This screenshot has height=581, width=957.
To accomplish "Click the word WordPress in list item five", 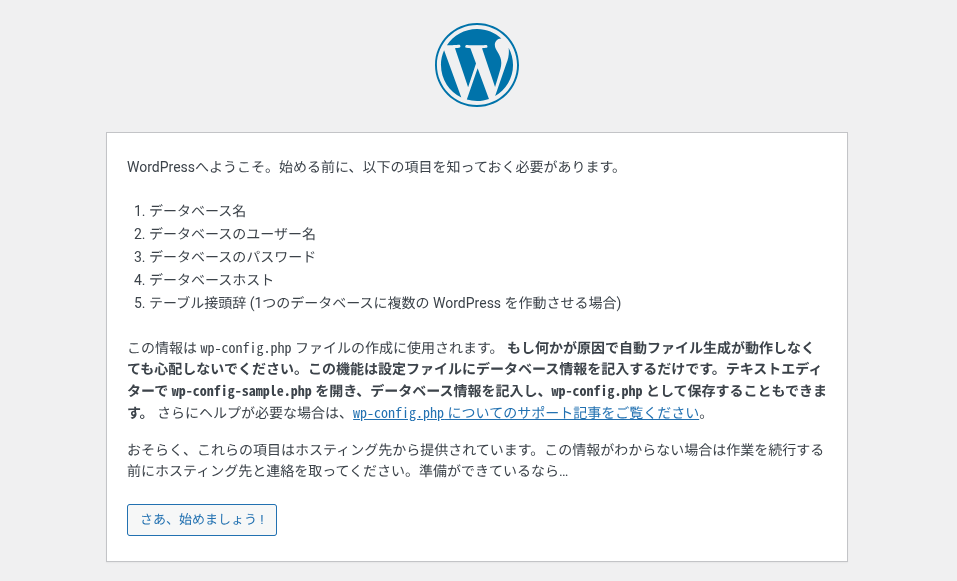I will [467, 303].
